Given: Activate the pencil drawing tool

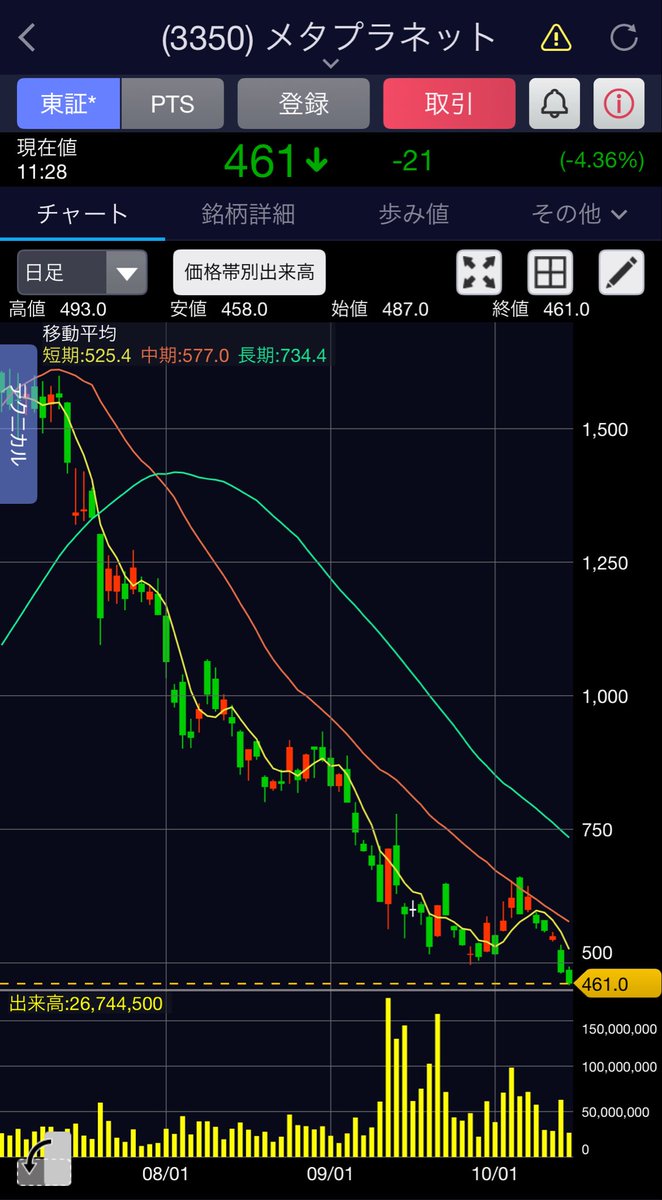Looking at the screenshot, I should [621, 272].
